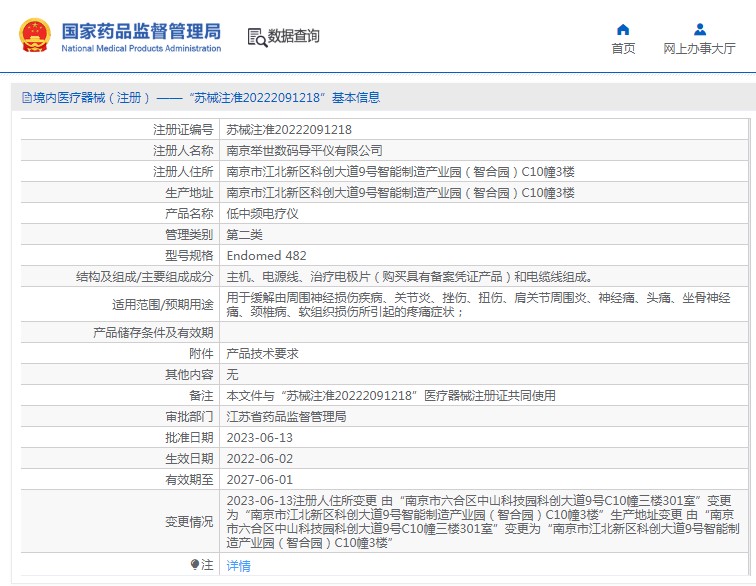Open the 数据查询 search icon
756x586 pixels.
(x=257, y=38)
